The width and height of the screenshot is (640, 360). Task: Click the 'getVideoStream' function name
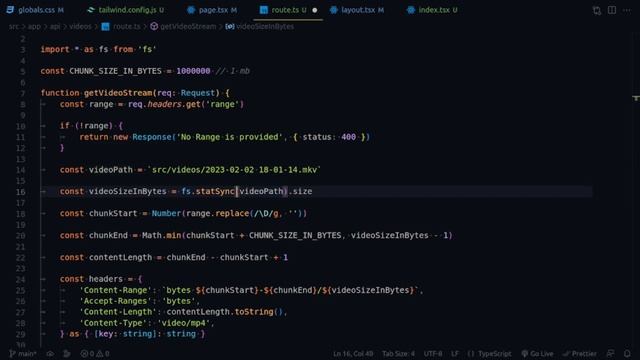(x=118, y=93)
